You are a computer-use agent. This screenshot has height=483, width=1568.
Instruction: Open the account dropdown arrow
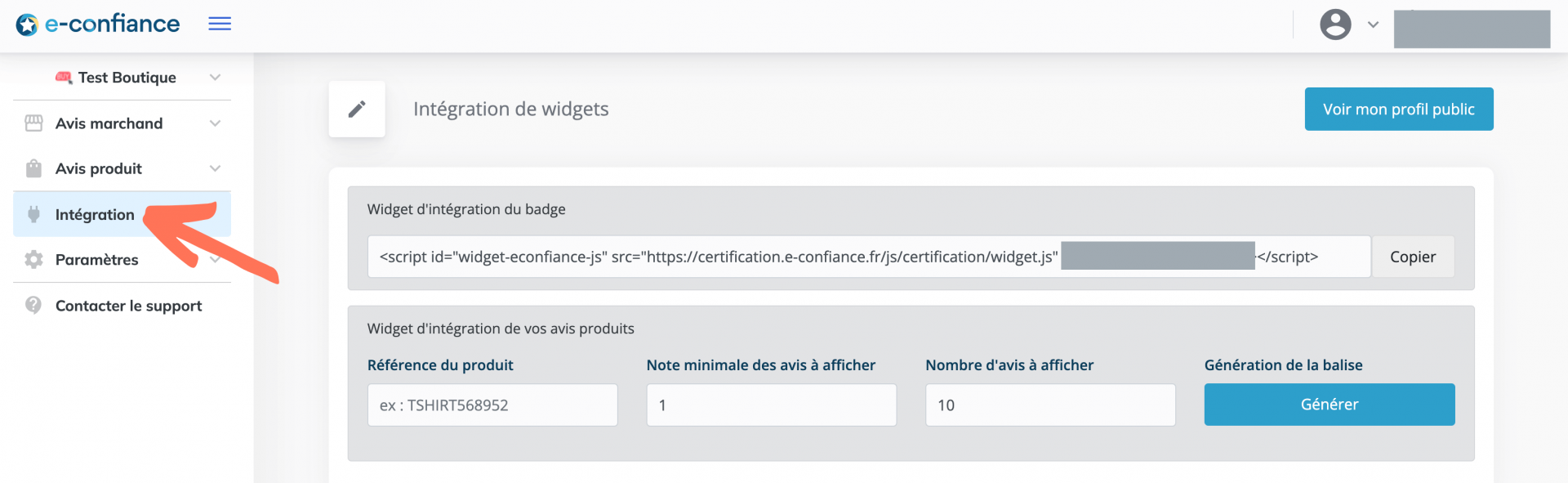1373,25
